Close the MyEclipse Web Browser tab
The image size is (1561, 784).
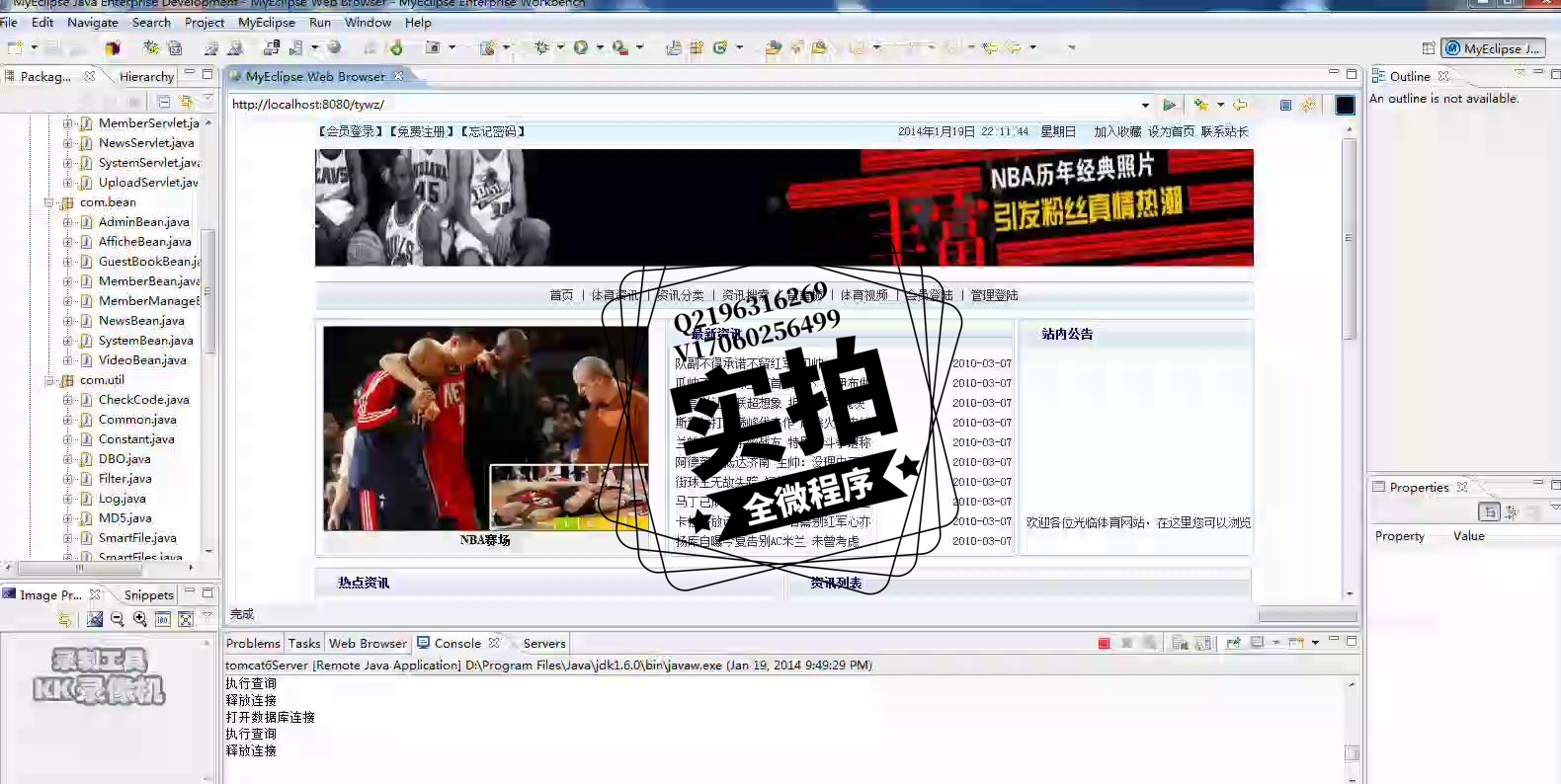pos(399,76)
